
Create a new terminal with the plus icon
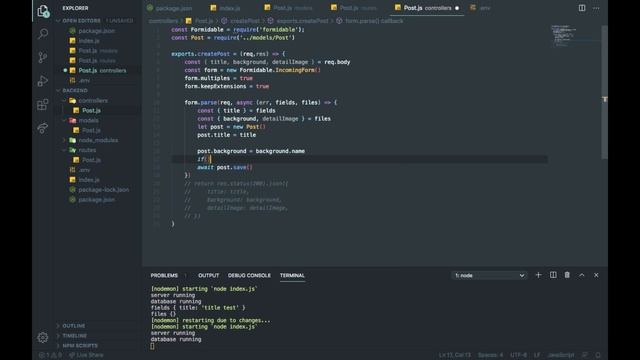point(538,275)
